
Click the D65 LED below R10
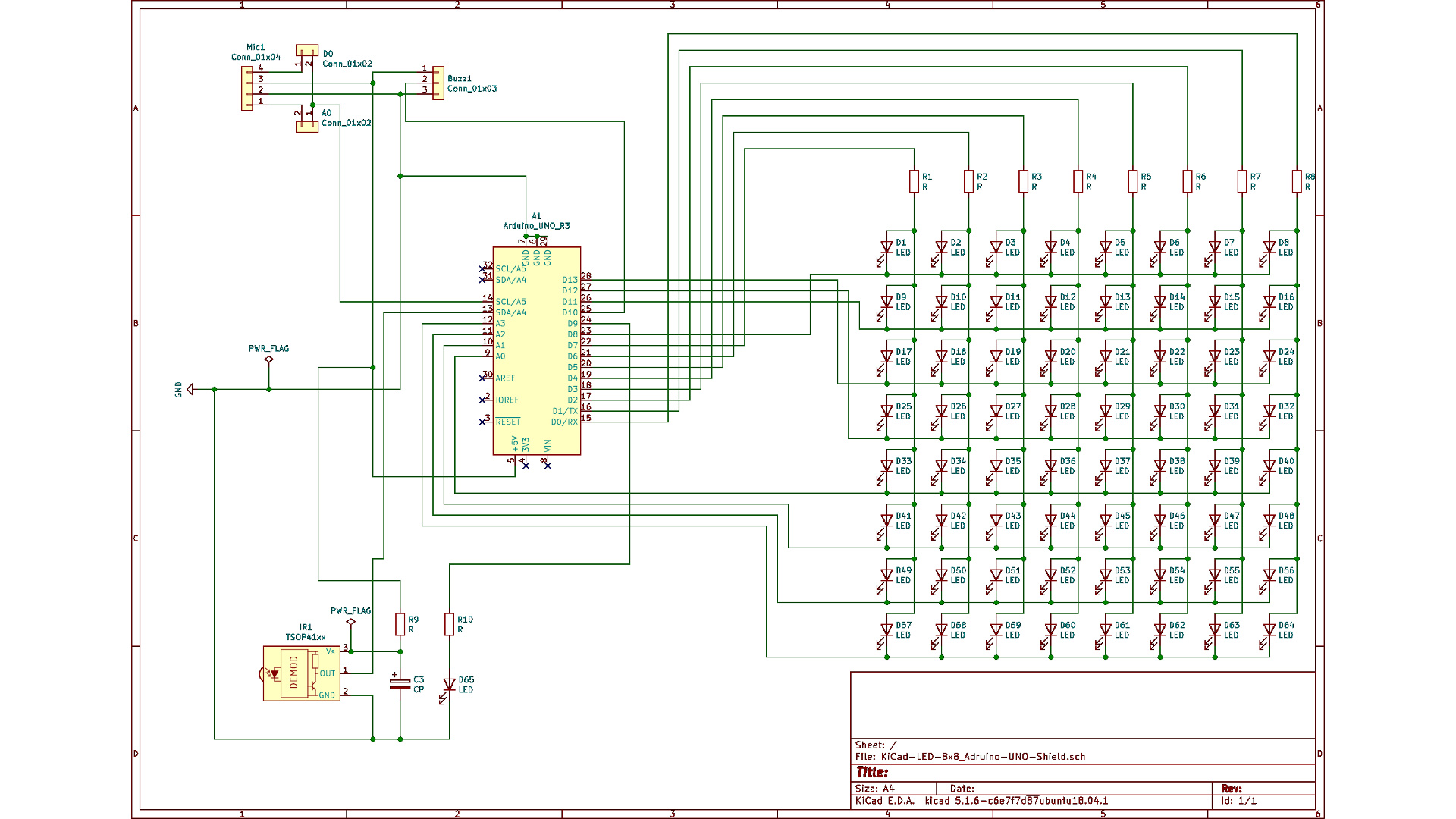(x=449, y=685)
